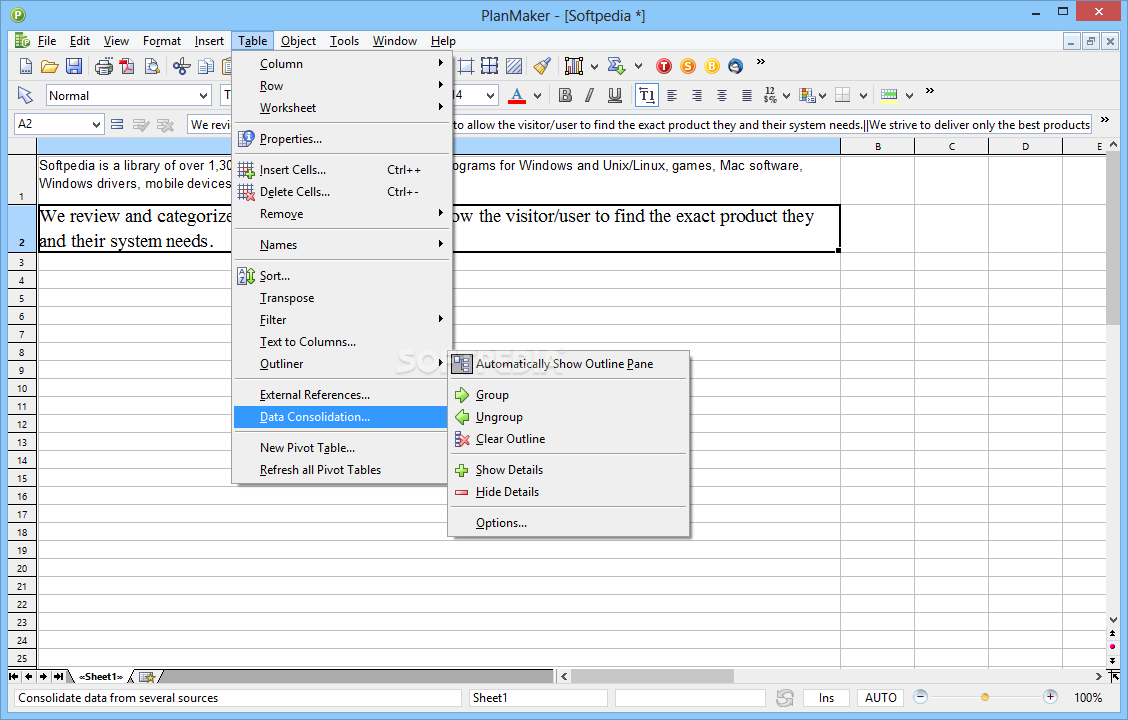Click the Export as PDF icon
1128x720 pixels.
point(127,67)
